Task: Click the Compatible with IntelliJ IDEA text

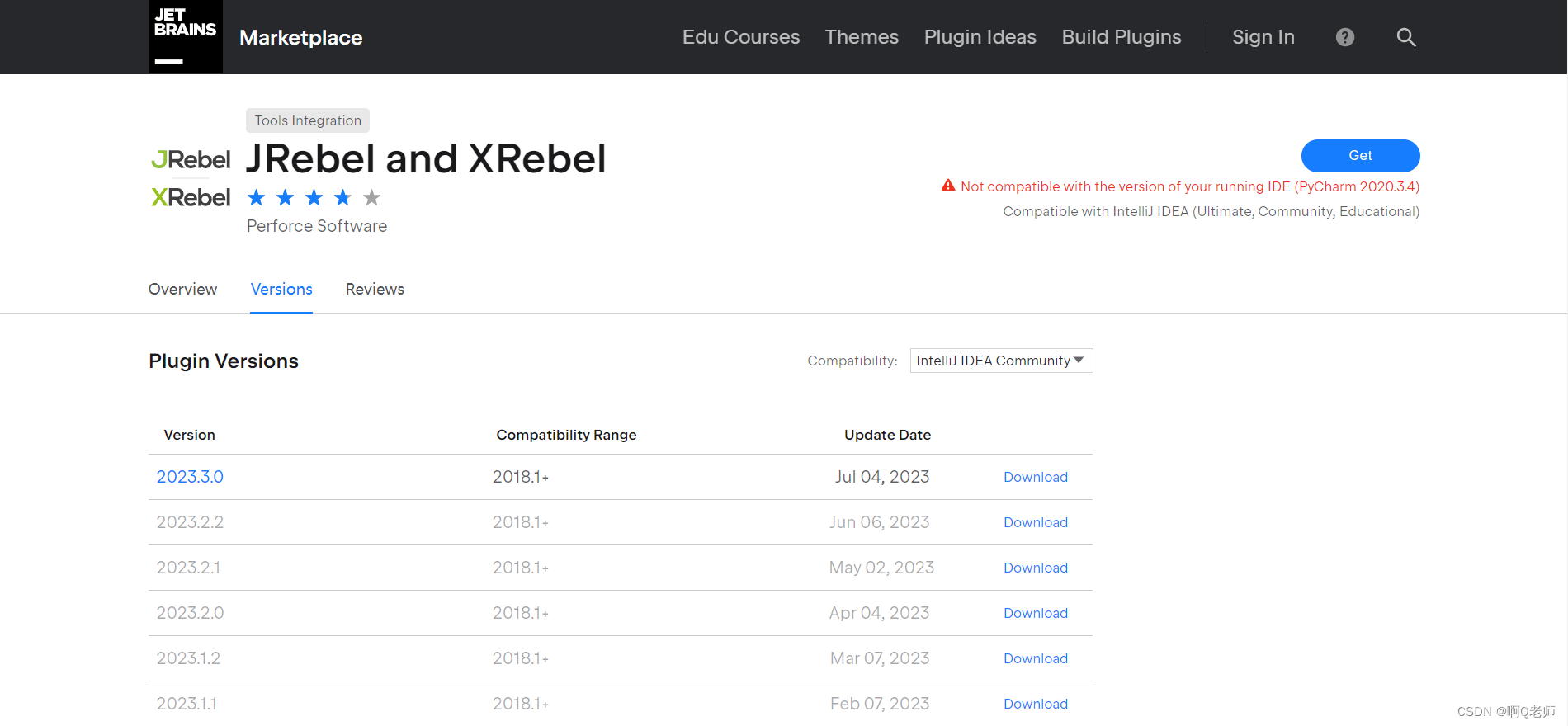Action: pos(1211,211)
